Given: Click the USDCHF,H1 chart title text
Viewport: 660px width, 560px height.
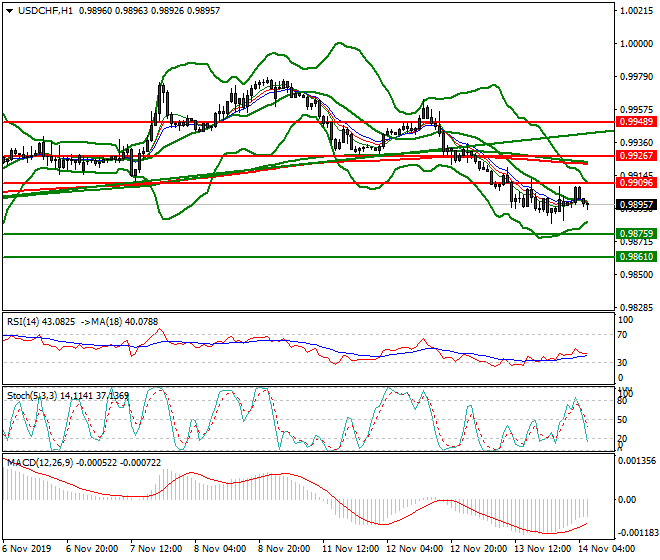Looking at the screenshot, I should tap(45, 11).
